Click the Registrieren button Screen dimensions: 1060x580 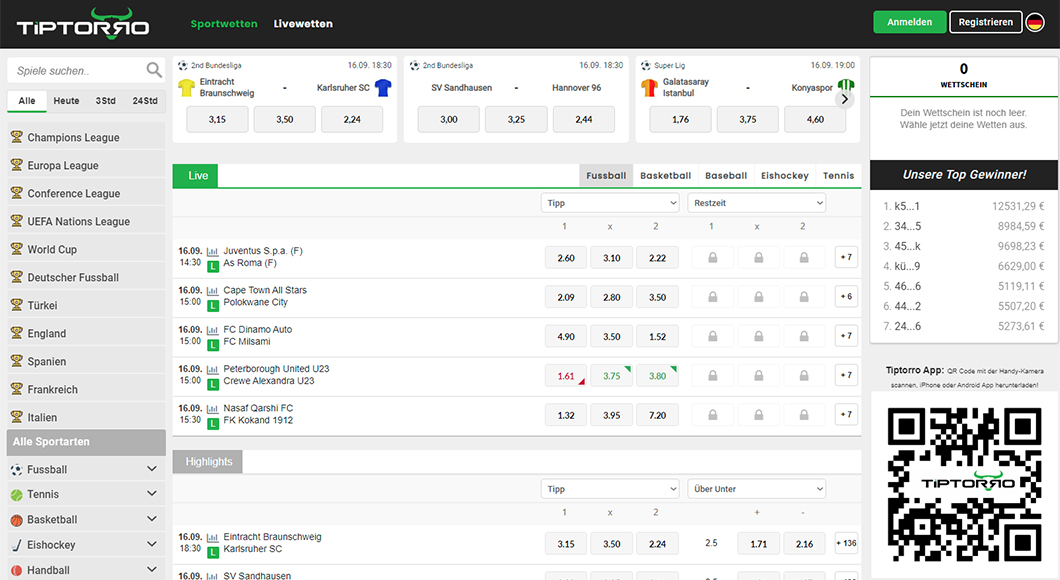pyautogui.click(x=985, y=22)
